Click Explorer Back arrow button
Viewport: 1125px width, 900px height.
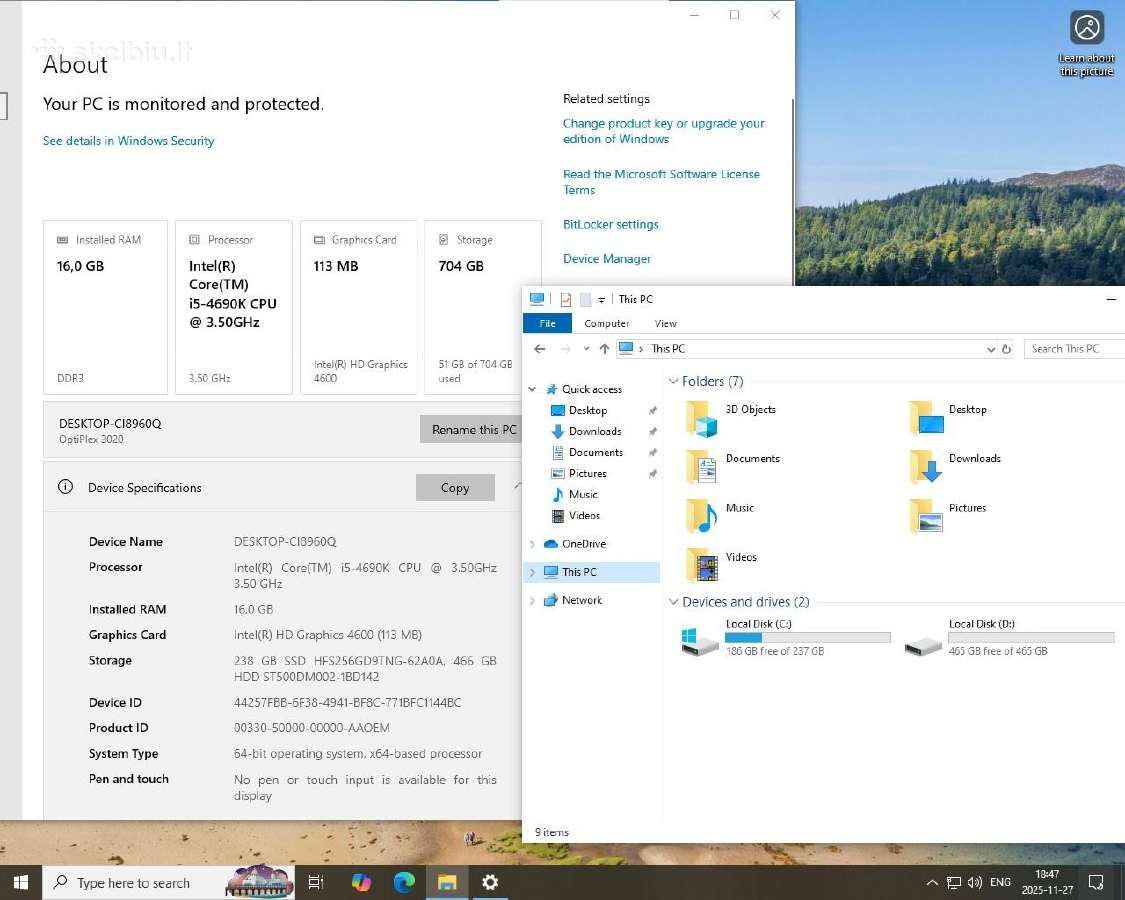pos(540,349)
